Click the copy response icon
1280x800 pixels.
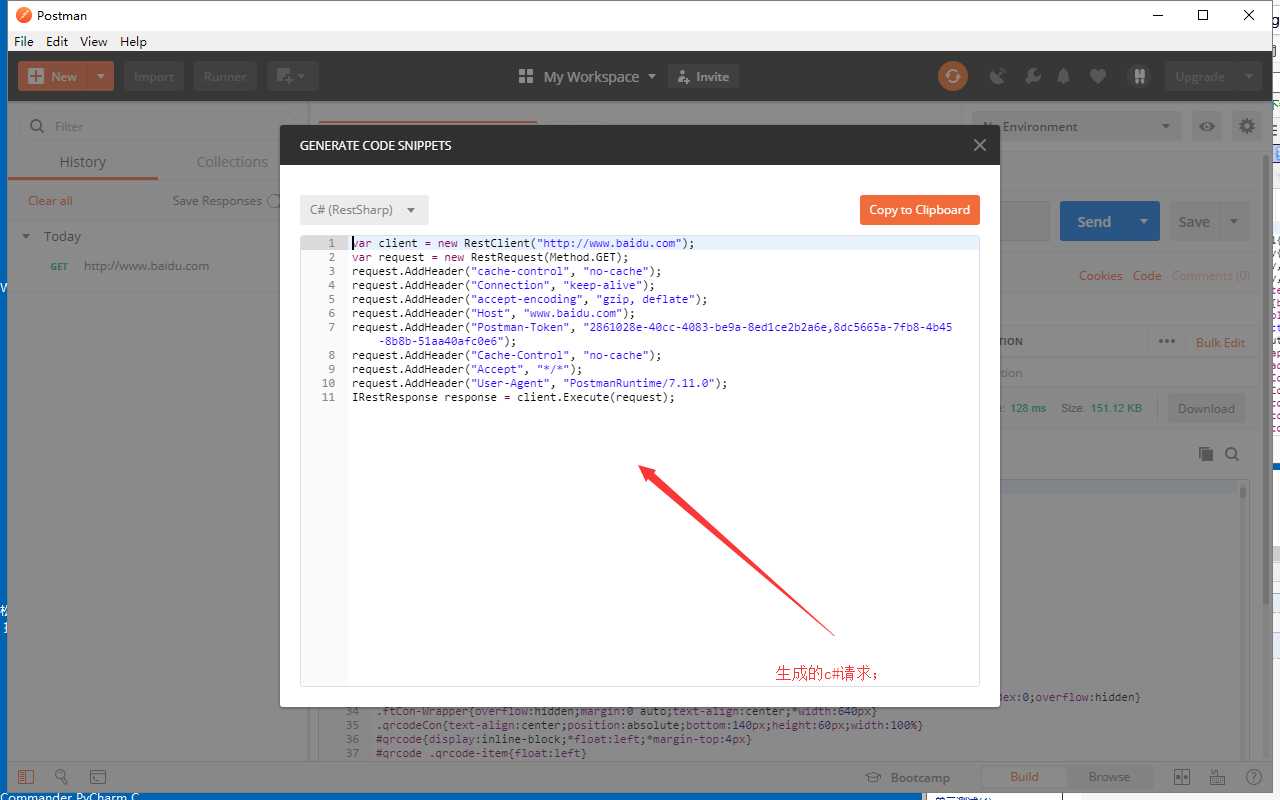[x=1206, y=454]
